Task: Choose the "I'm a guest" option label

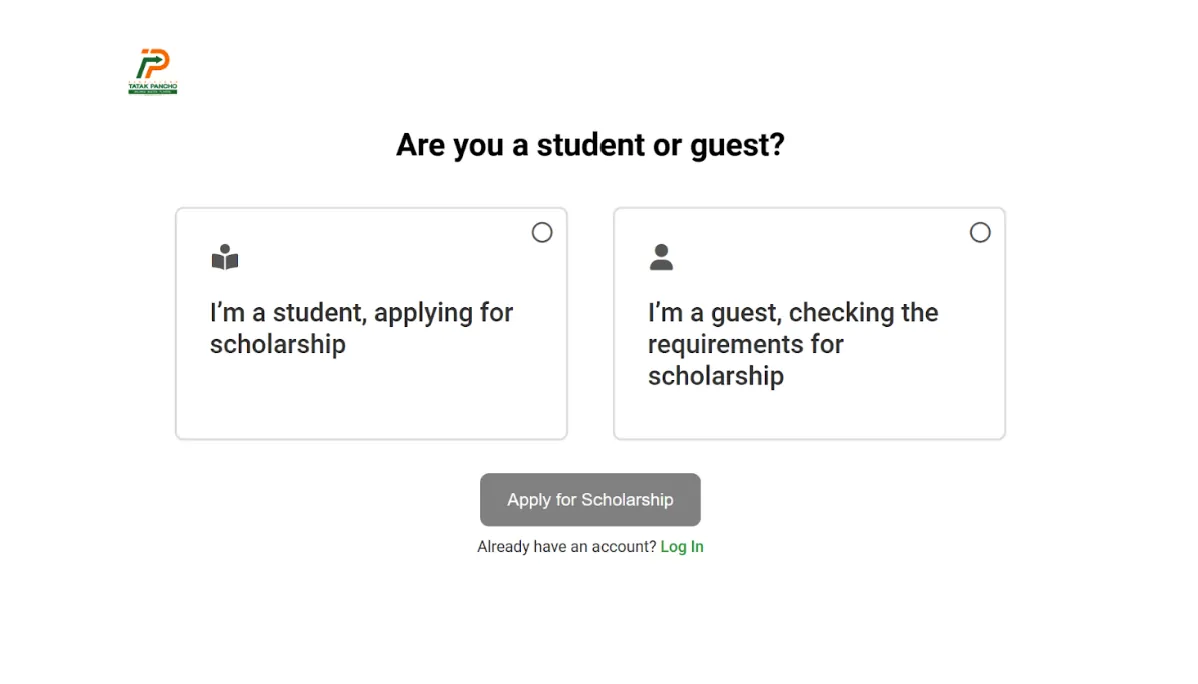Action: tap(793, 344)
